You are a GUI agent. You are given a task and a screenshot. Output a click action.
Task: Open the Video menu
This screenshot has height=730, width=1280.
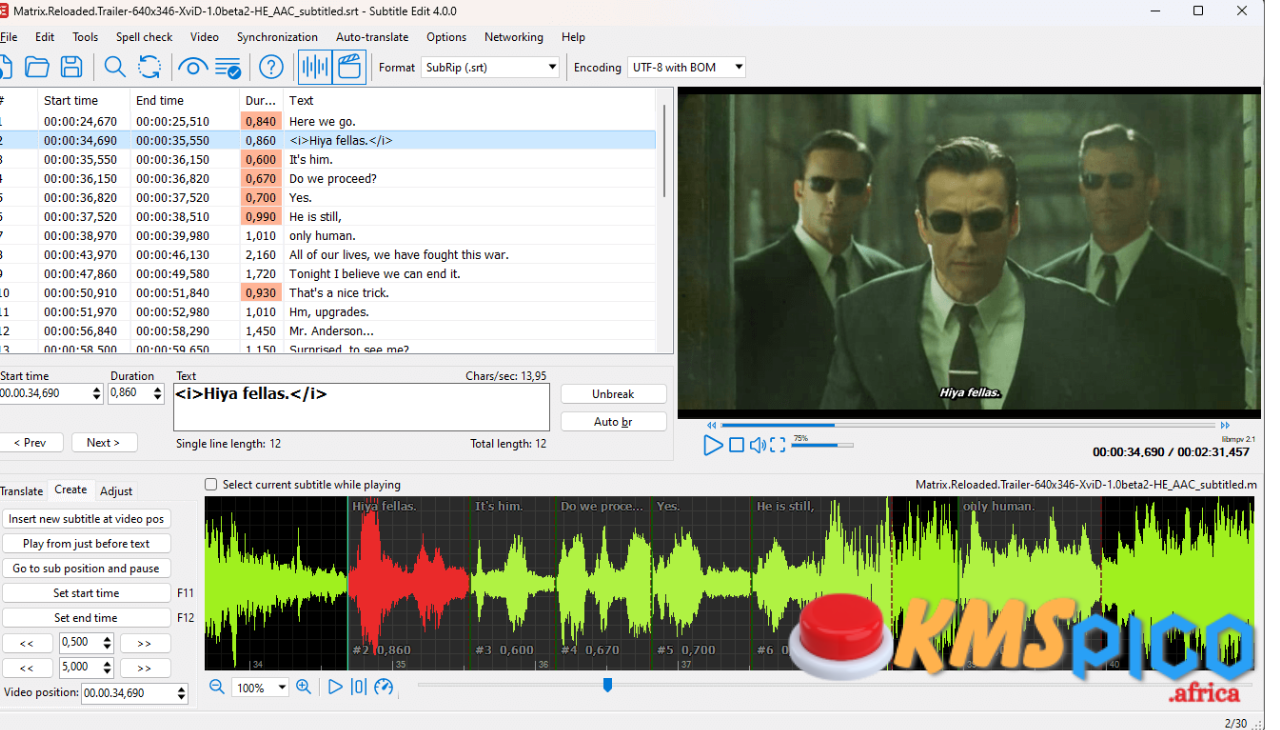click(x=204, y=37)
